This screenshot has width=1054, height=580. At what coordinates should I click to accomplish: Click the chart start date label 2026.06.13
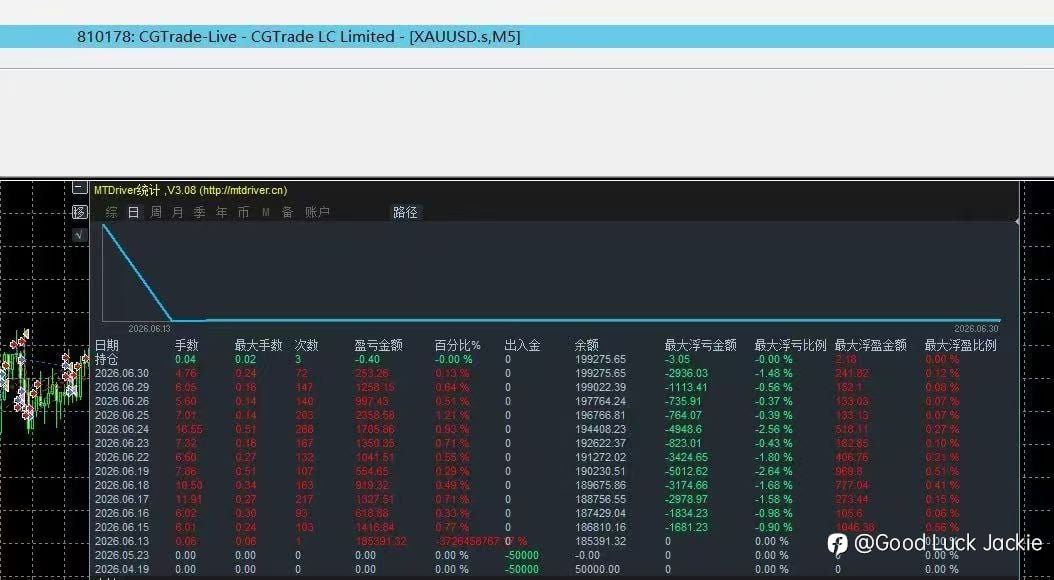pos(149,329)
